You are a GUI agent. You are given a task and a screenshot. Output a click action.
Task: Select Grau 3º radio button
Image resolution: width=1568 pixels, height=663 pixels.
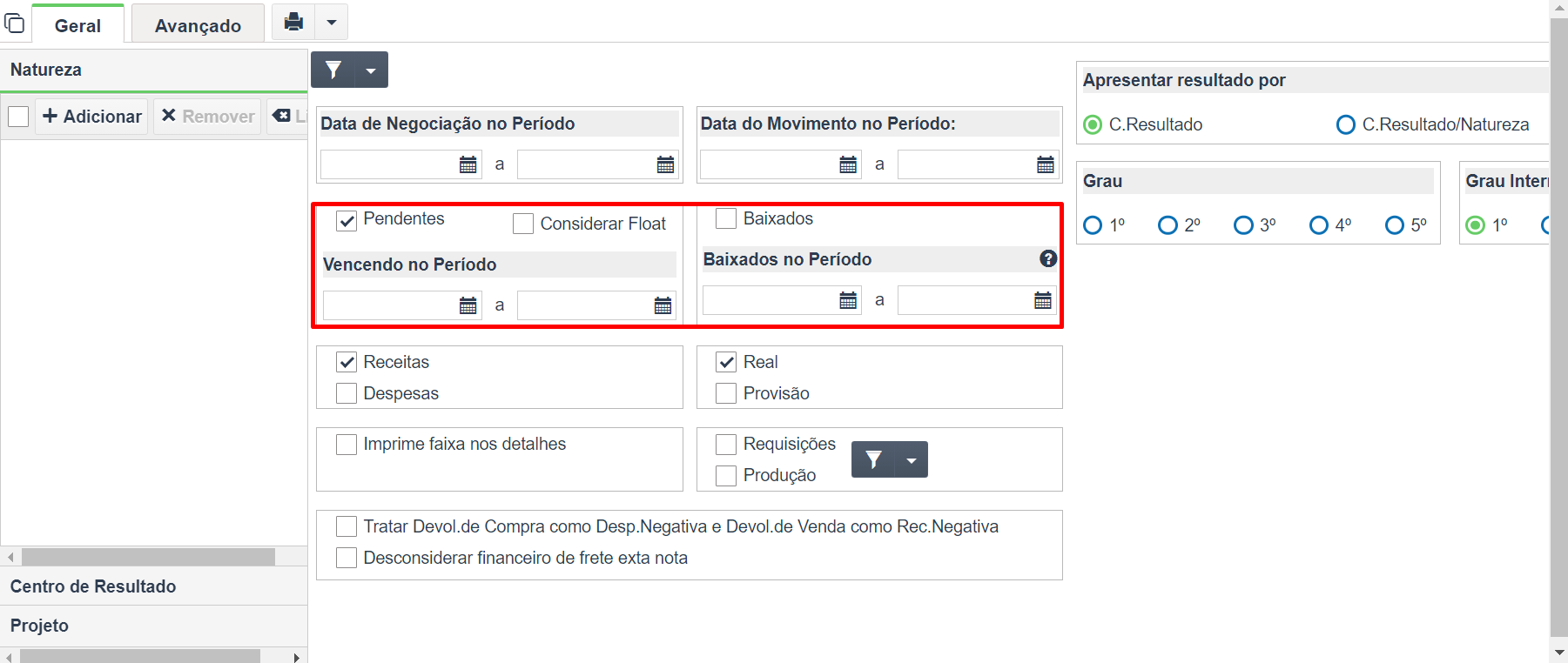point(1243,225)
